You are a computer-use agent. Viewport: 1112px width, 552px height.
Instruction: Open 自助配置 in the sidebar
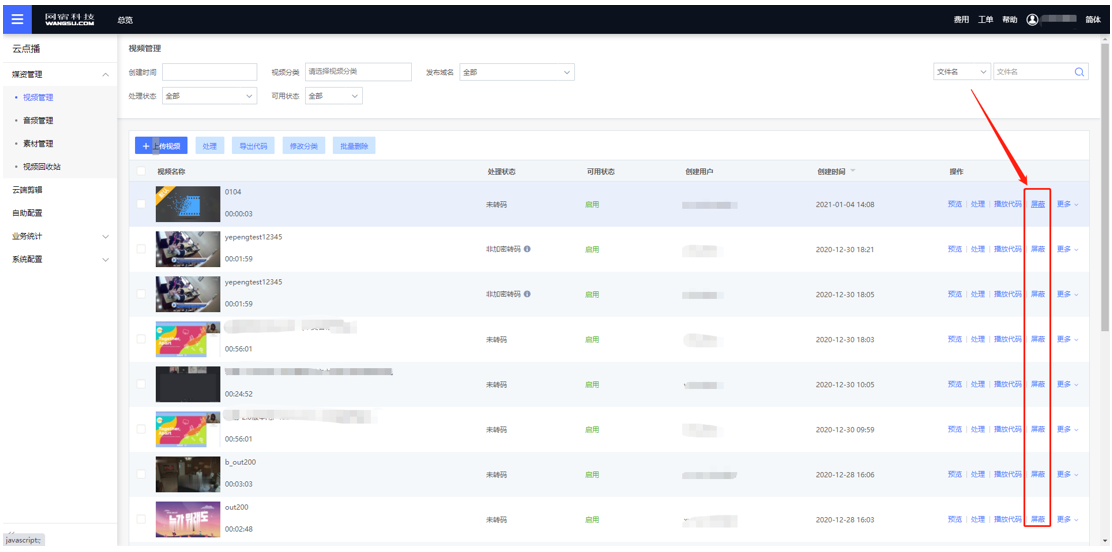27,213
